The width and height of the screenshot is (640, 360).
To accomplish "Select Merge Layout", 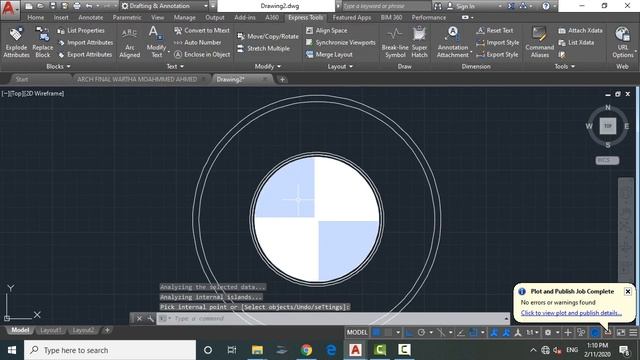I will pyautogui.click(x=329, y=54).
